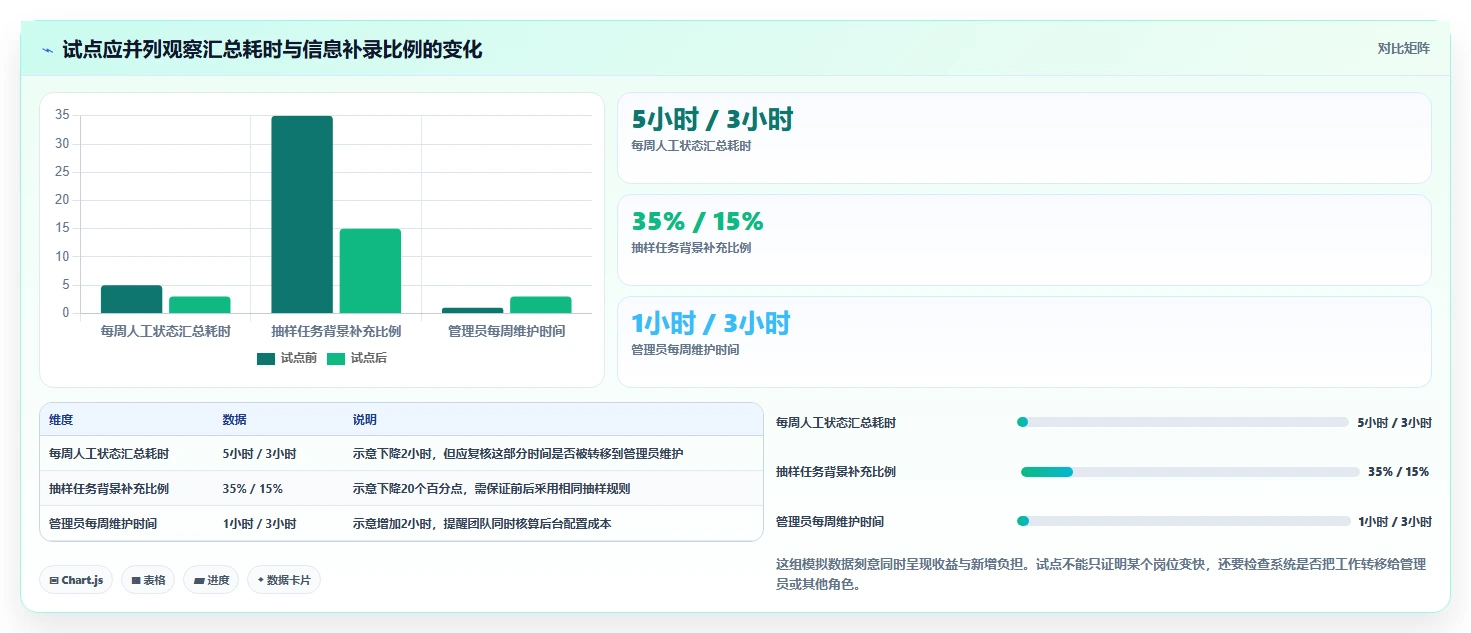Screen dimensions: 1471x633
Task: Click the 对比矩阵 label in header
Action: coord(1403,48)
